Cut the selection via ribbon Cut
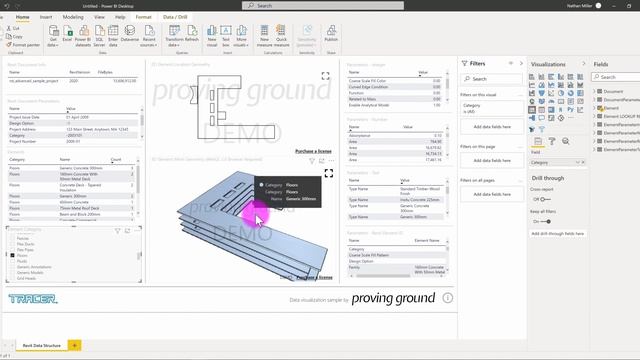The height and width of the screenshot is (360, 640). pyautogui.click(x=13, y=28)
